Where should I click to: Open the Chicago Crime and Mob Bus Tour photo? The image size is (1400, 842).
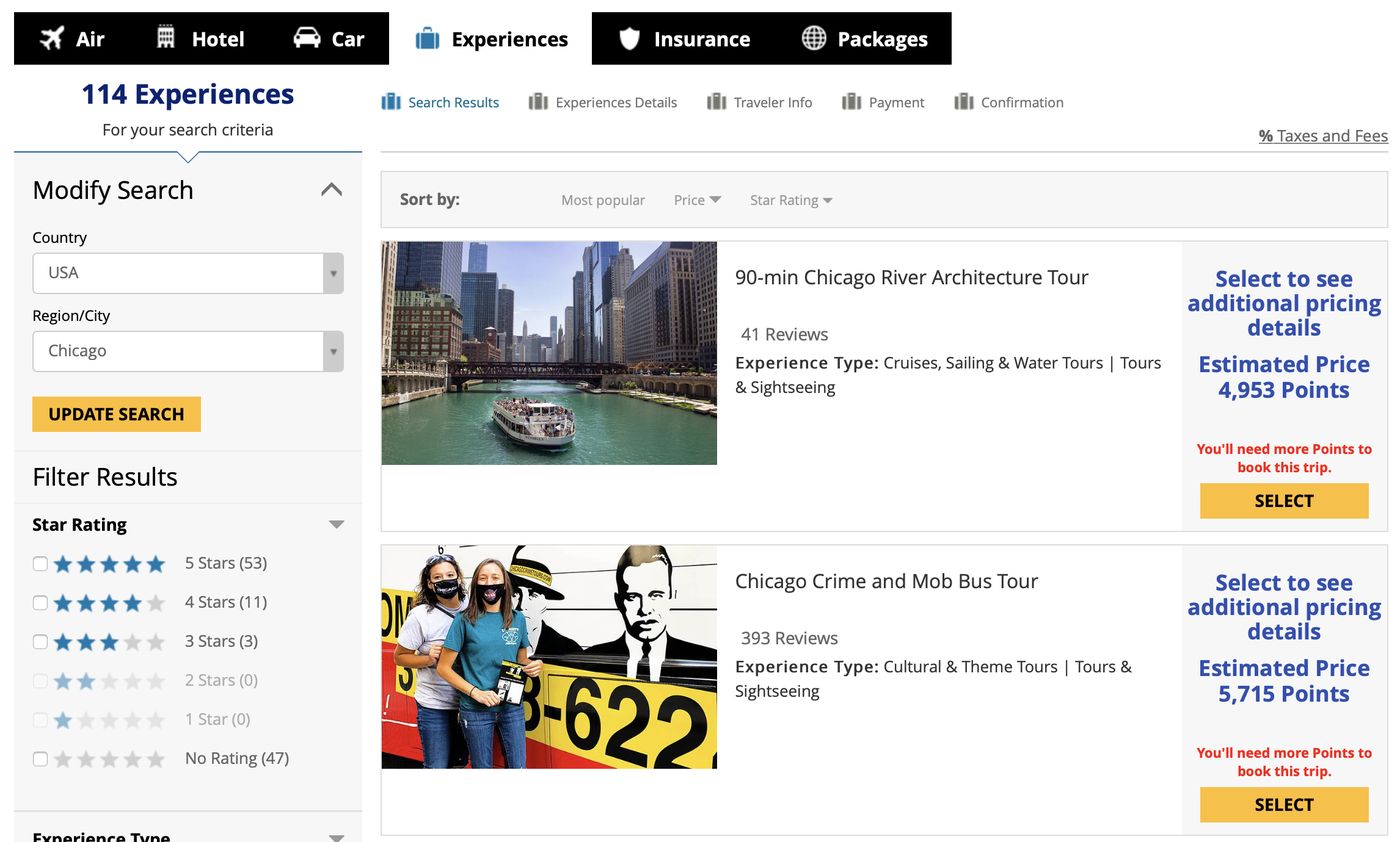tap(549, 657)
